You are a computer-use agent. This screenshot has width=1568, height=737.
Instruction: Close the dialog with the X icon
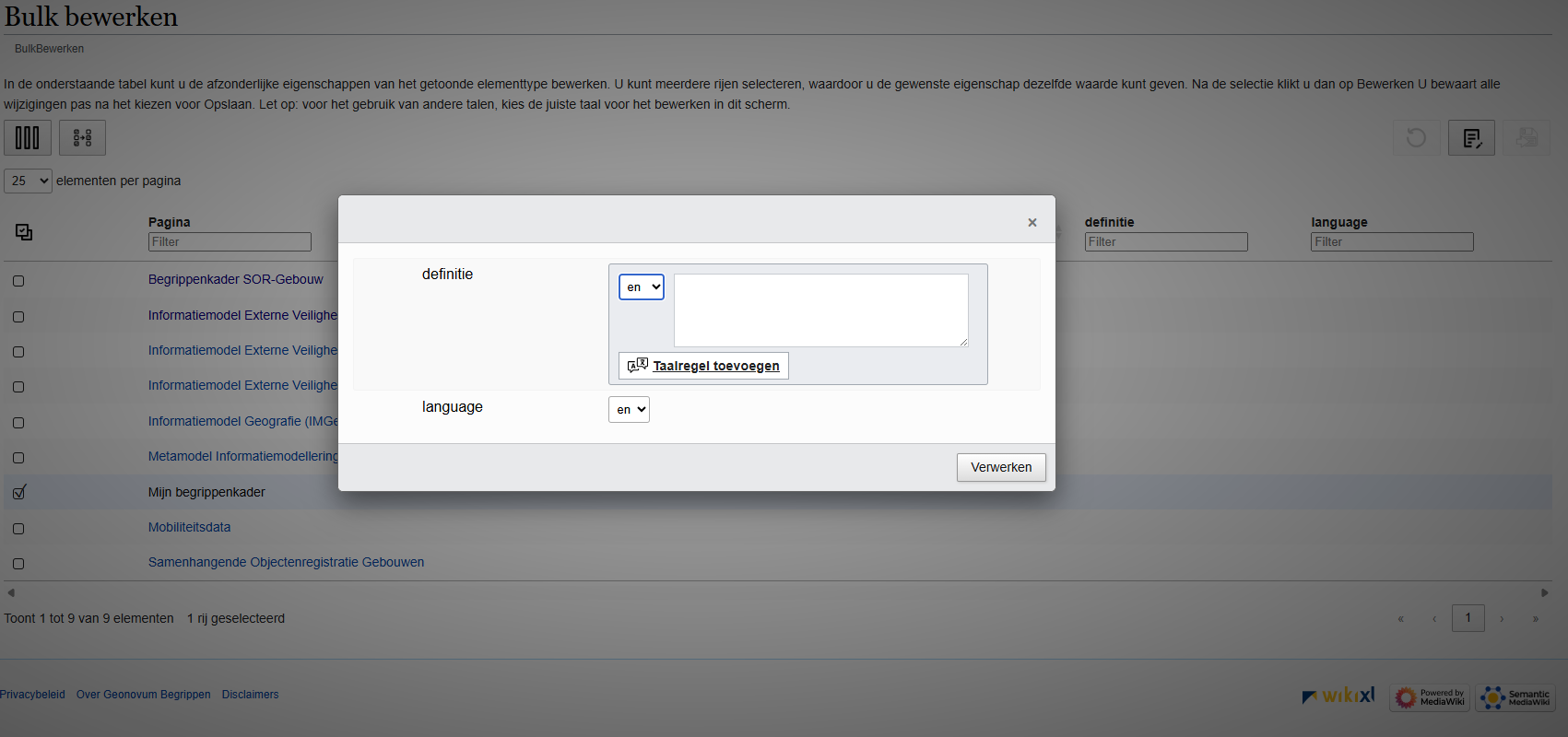point(1032,222)
